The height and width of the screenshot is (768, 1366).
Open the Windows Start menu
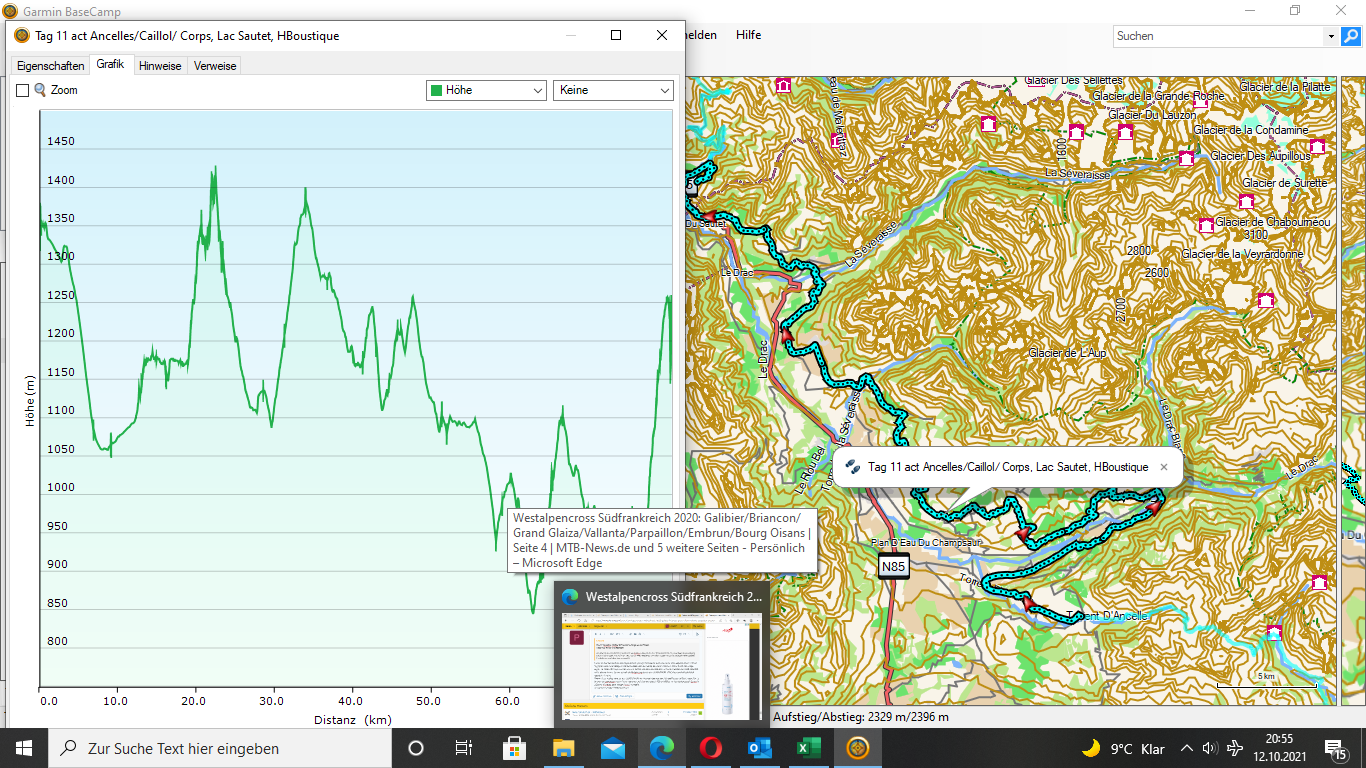pos(24,748)
